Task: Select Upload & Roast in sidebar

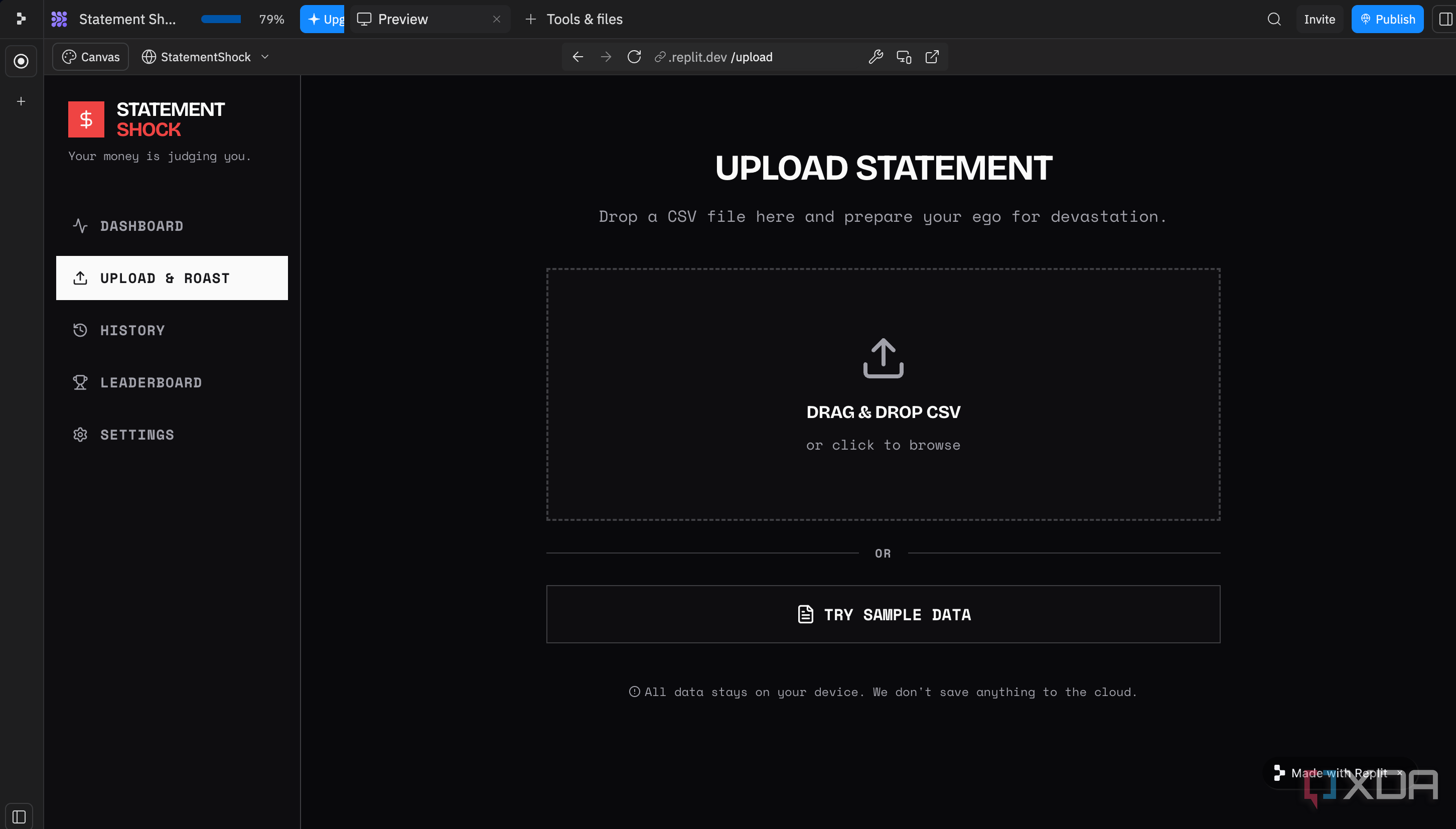Action: 172,278
